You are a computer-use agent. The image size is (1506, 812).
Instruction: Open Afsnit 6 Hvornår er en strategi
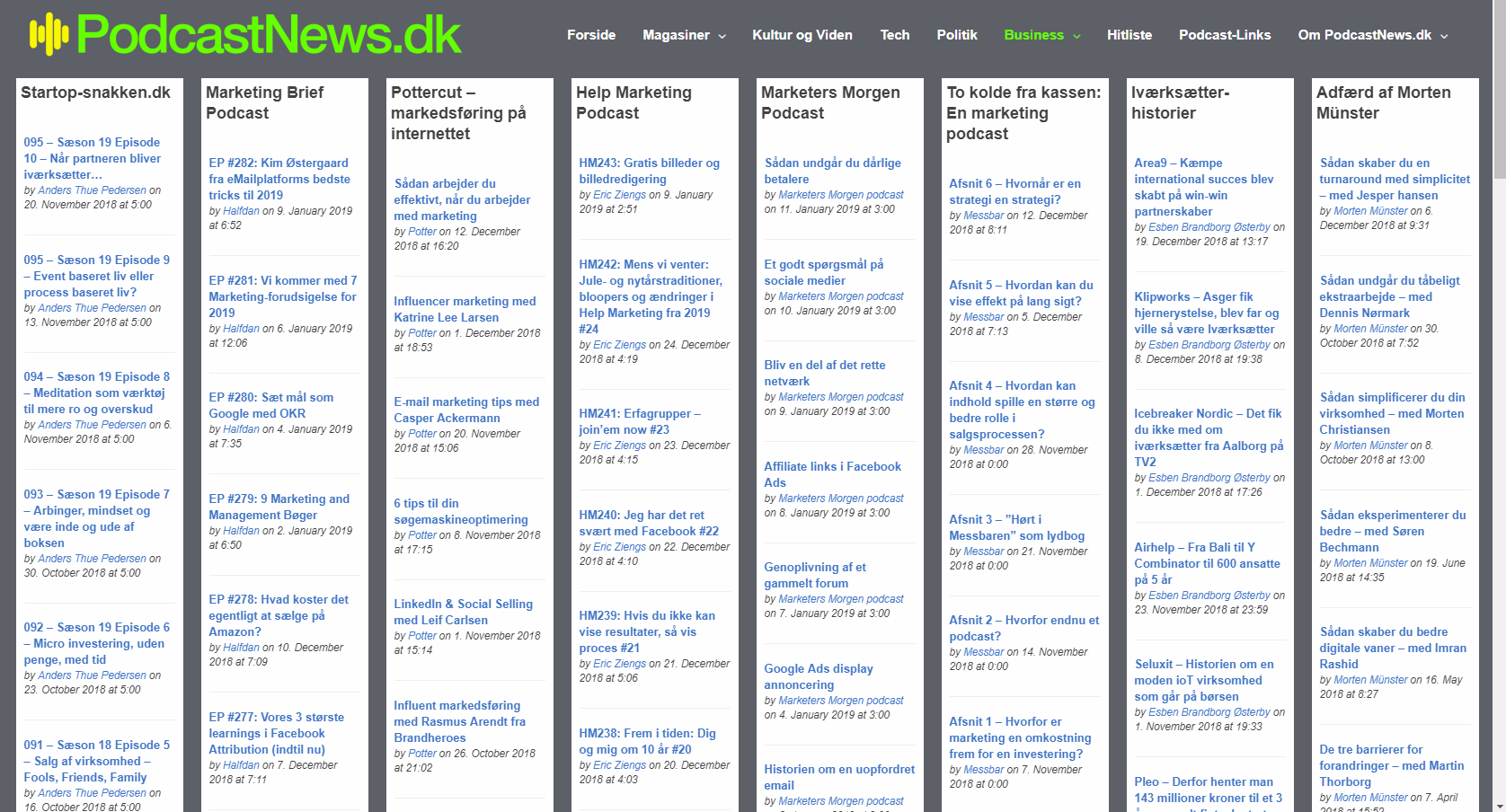[1015, 191]
